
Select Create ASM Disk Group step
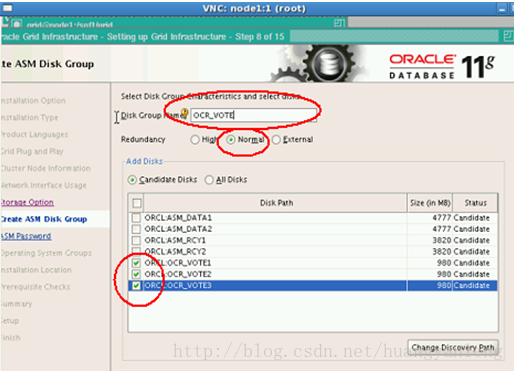click(44, 219)
